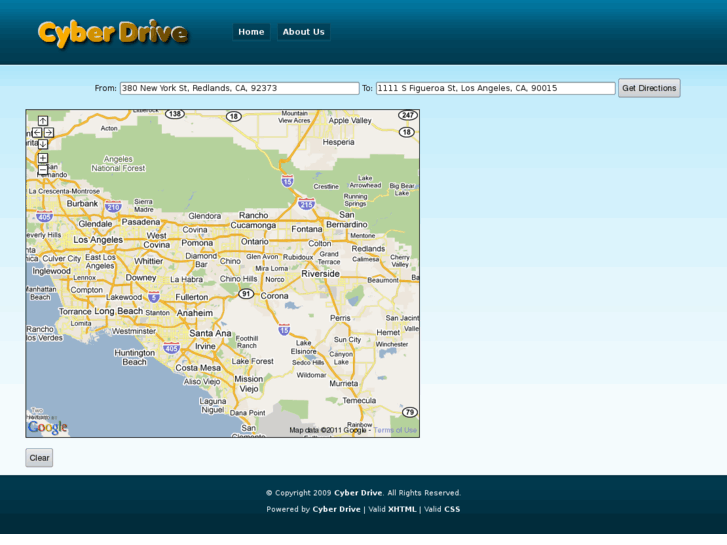Screen dimensions: 727x545
Task: Open the Home menu item
Action: tap(251, 32)
